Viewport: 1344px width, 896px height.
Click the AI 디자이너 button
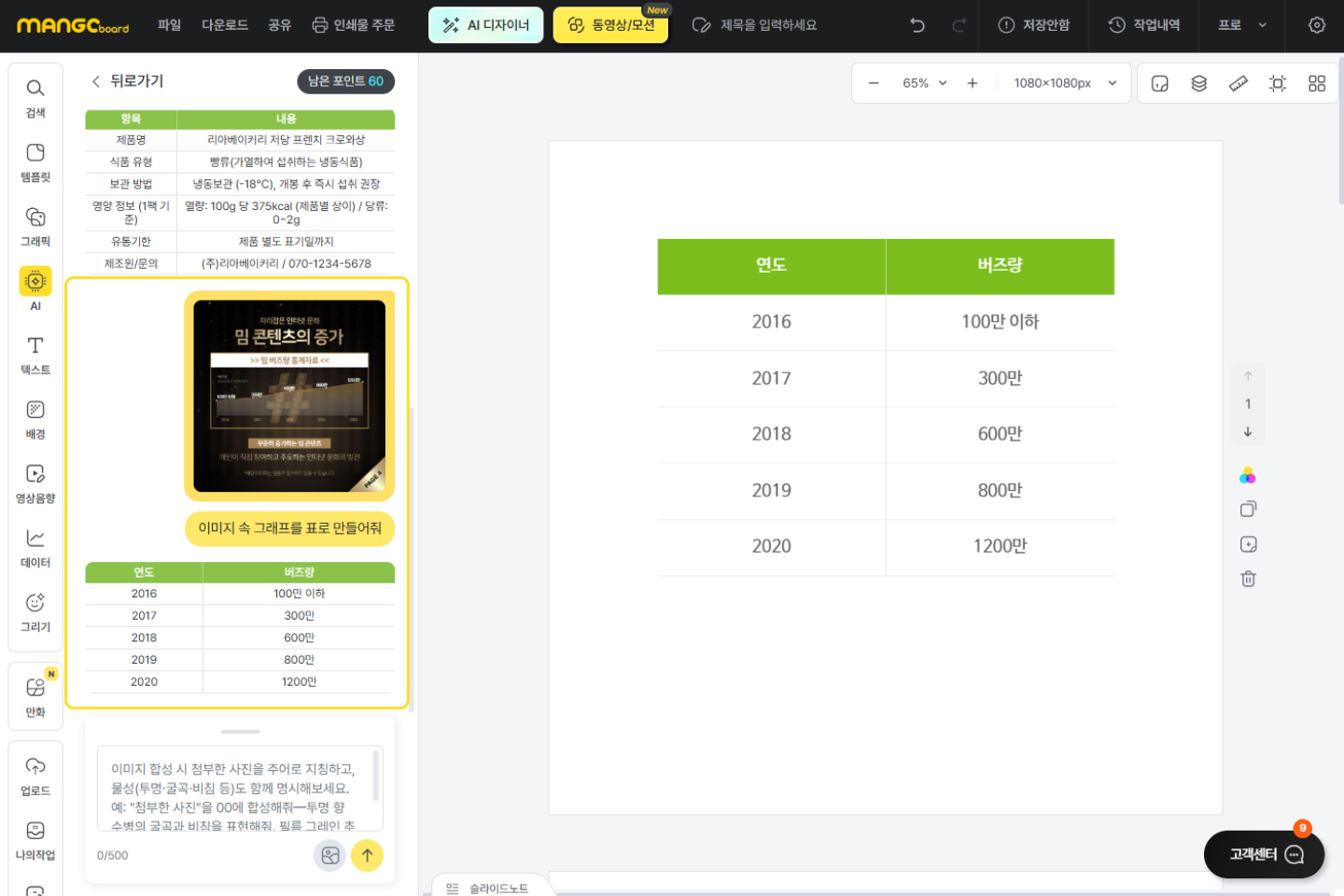[485, 25]
